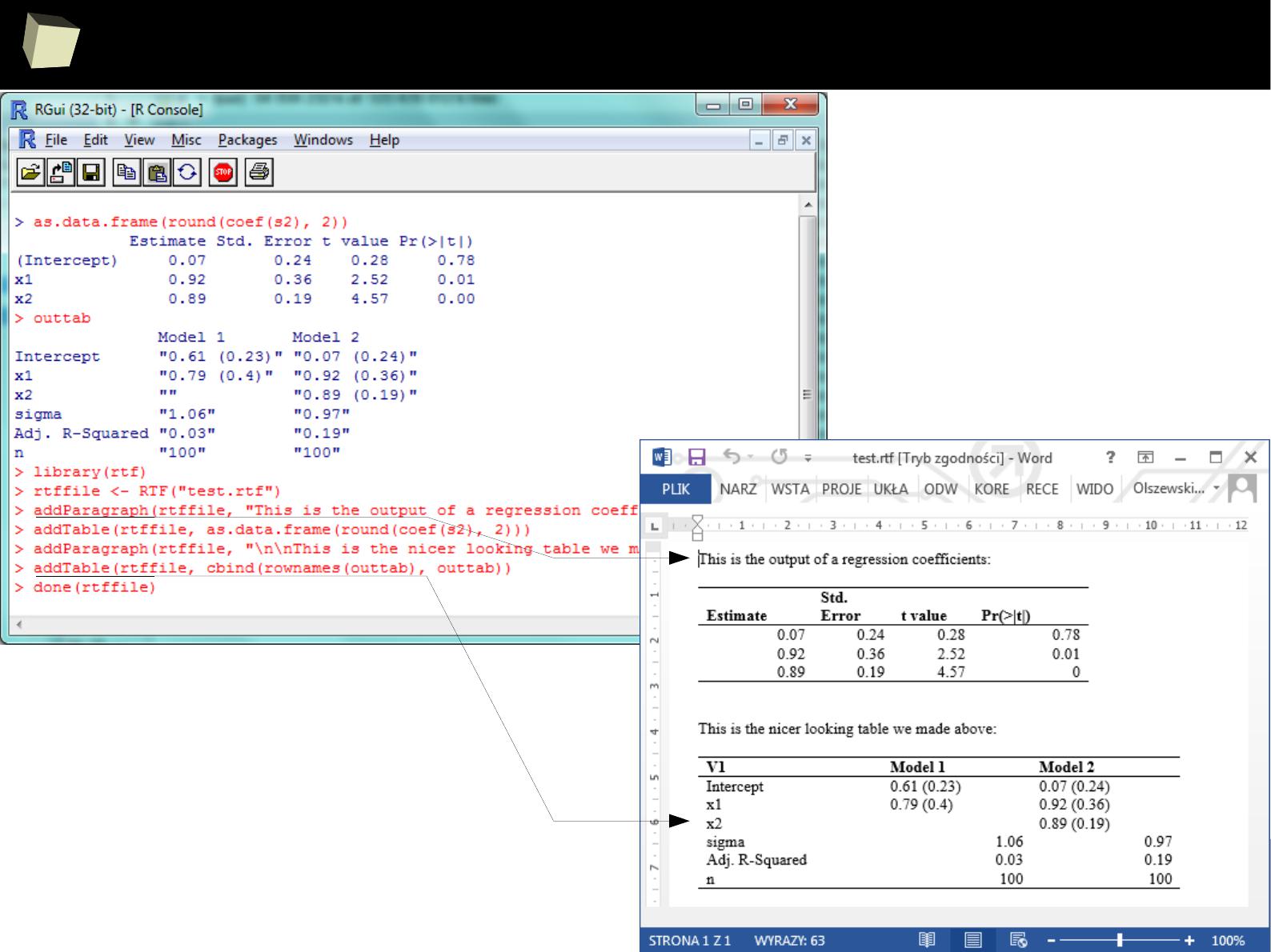Open the File menu in RGui

click(56, 140)
